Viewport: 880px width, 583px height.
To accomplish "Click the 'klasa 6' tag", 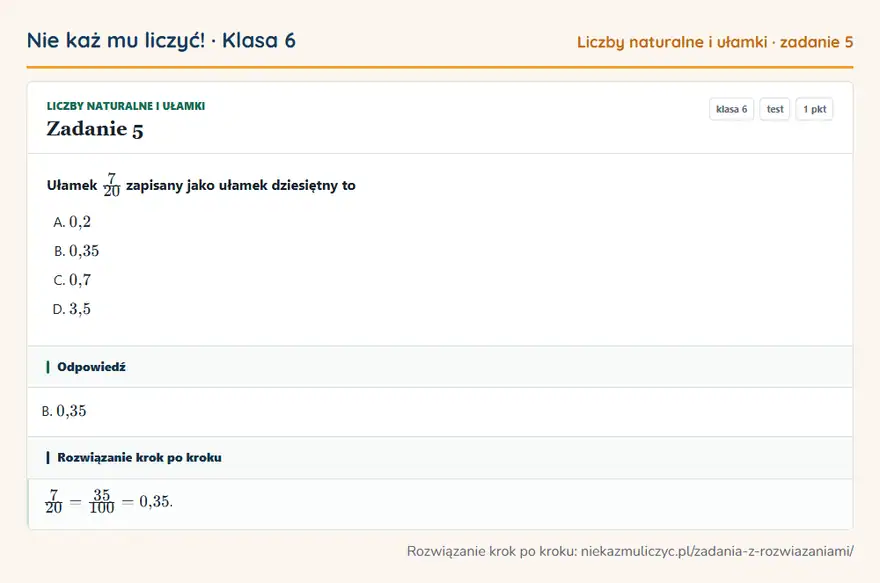I will pyautogui.click(x=731, y=109).
